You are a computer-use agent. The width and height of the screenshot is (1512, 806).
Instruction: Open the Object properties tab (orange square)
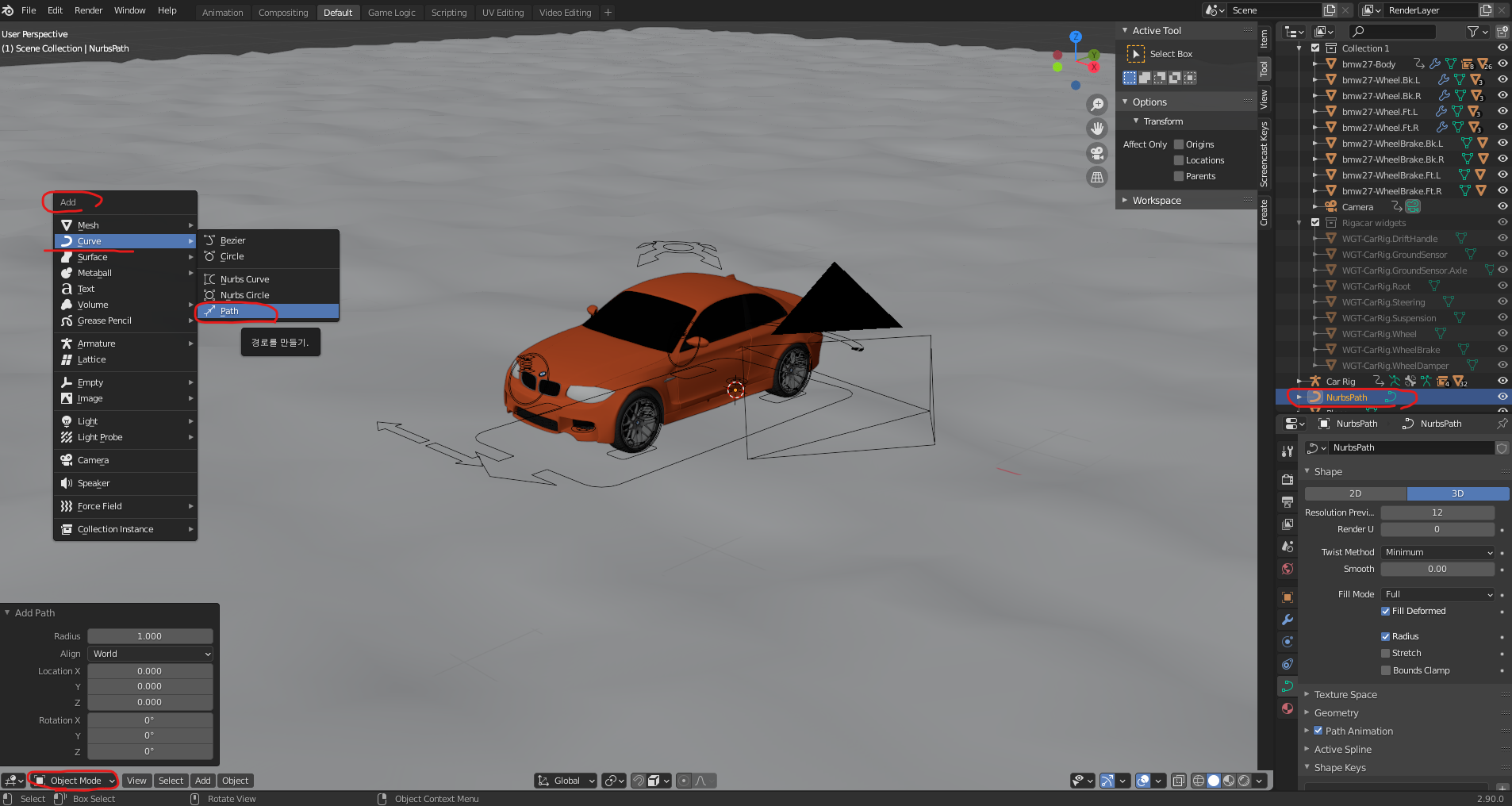pos(1288,597)
